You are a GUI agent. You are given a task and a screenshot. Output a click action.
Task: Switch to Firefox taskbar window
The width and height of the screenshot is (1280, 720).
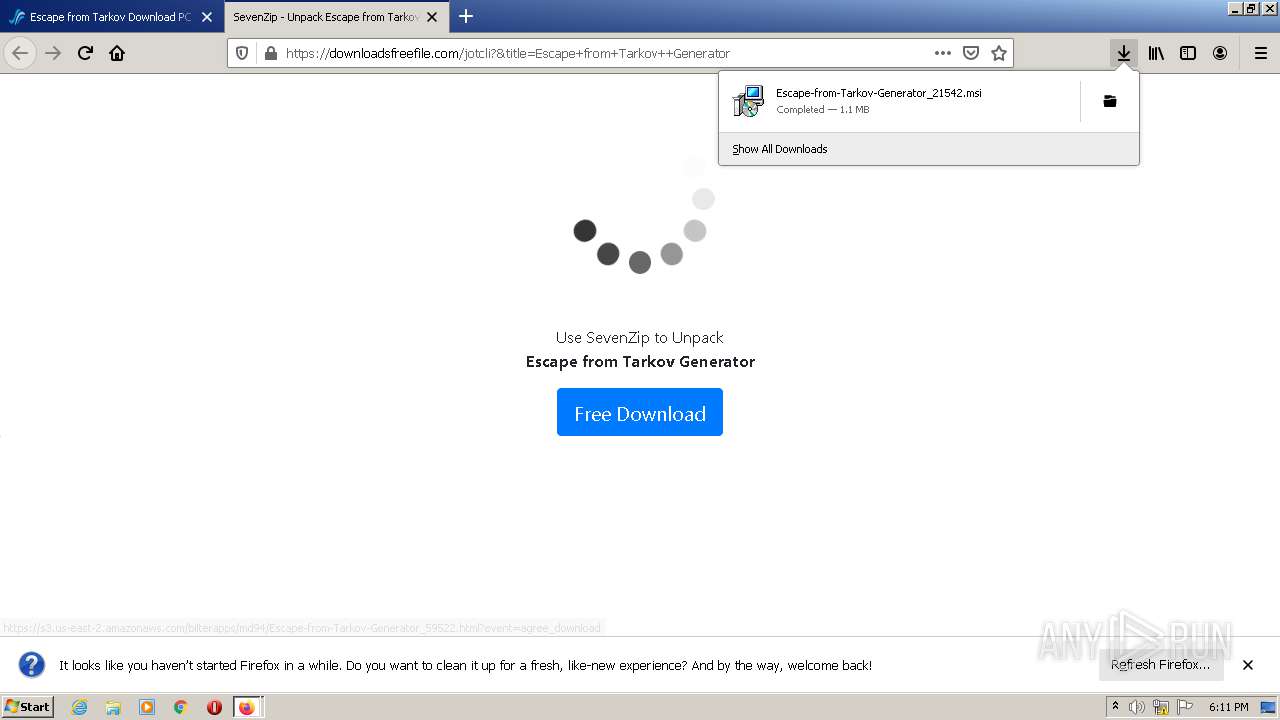tap(247, 707)
